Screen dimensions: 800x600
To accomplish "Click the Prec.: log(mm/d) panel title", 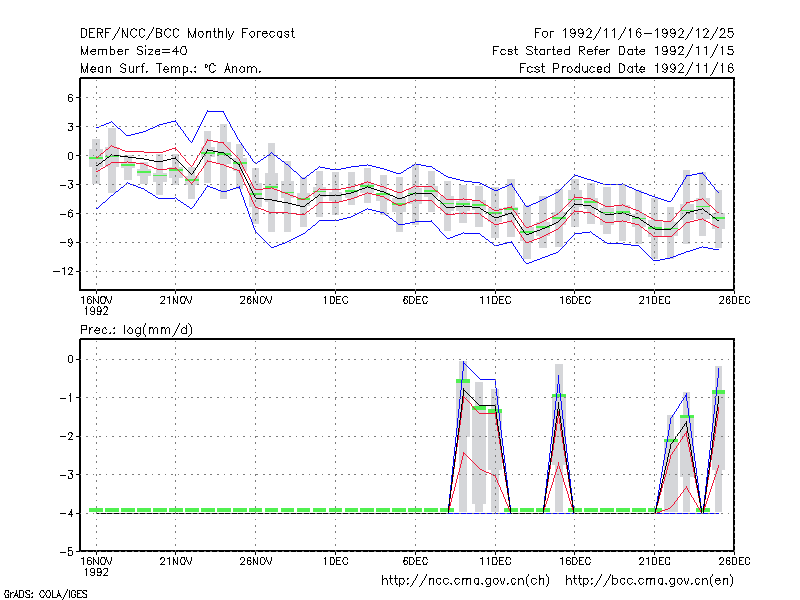I will [136, 330].
